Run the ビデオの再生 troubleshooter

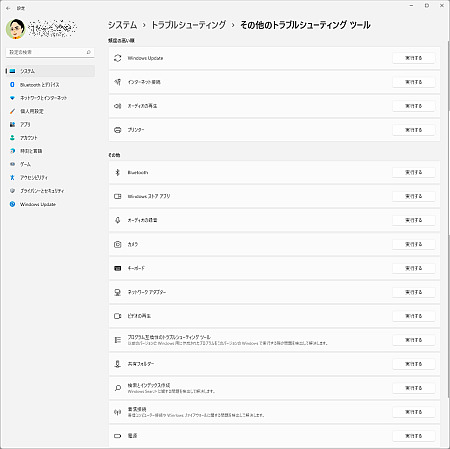[x=414, y=316]
